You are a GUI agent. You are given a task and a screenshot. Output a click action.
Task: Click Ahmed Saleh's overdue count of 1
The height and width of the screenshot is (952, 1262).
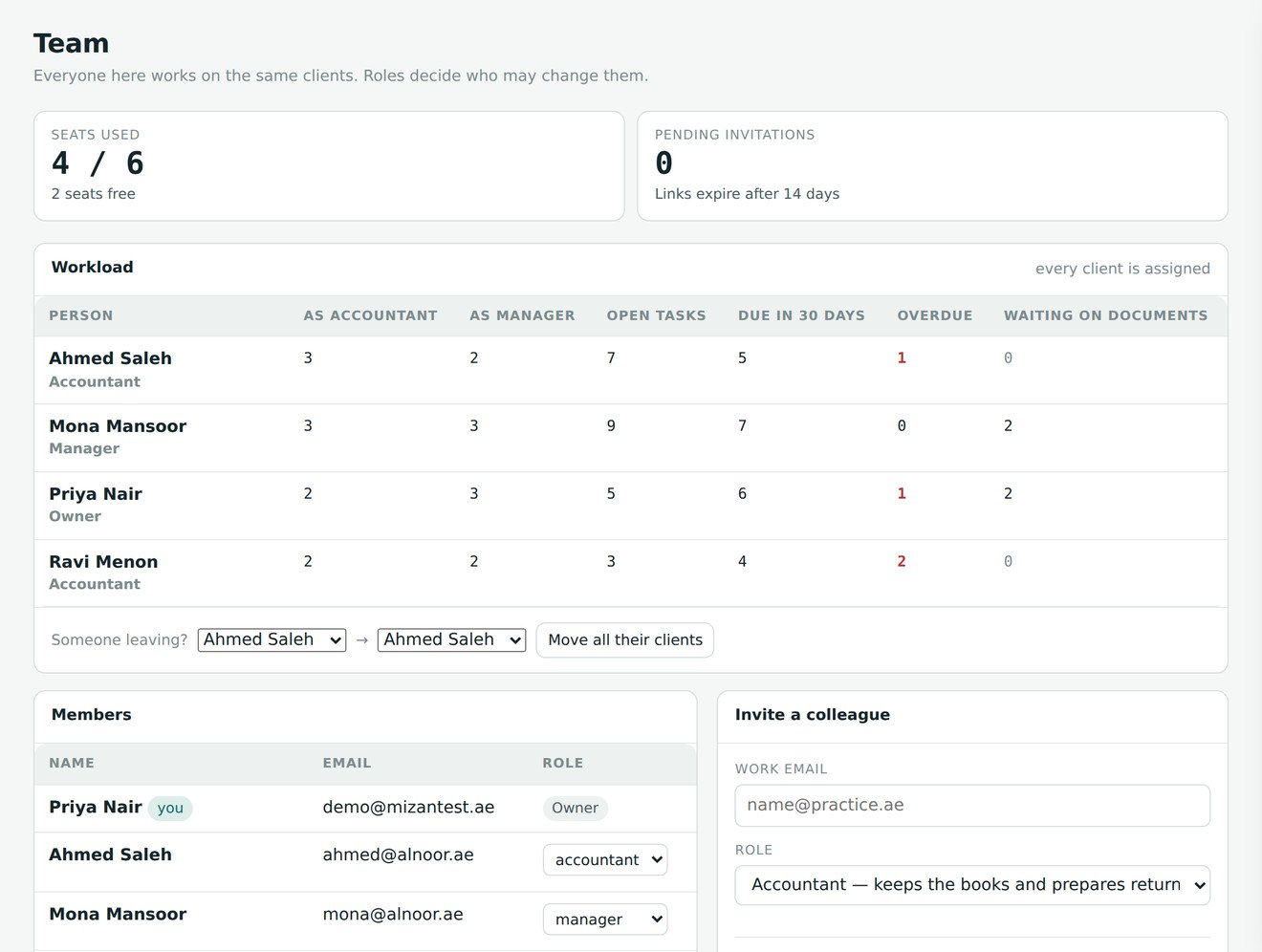tap(902, 358)
